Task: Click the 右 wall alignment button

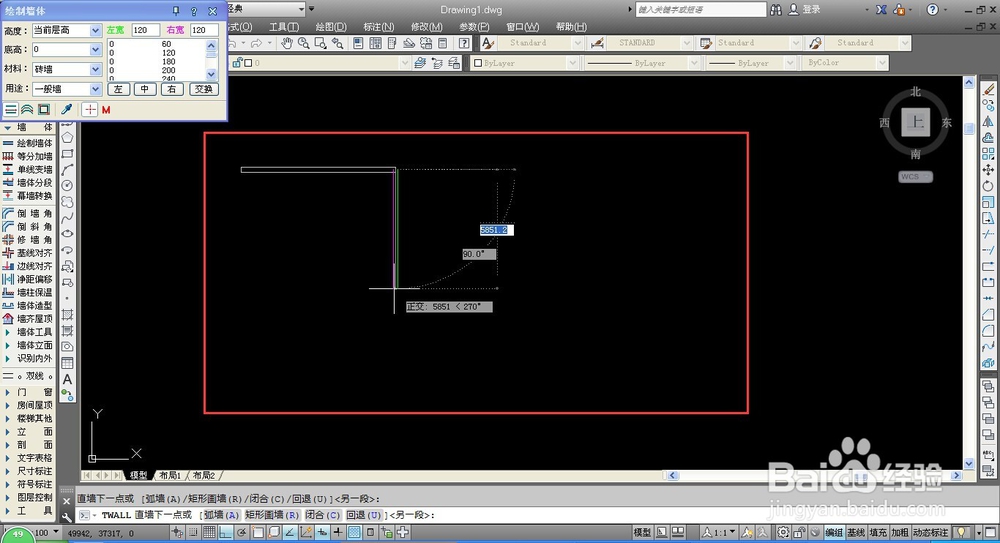Action: point(172,89)
